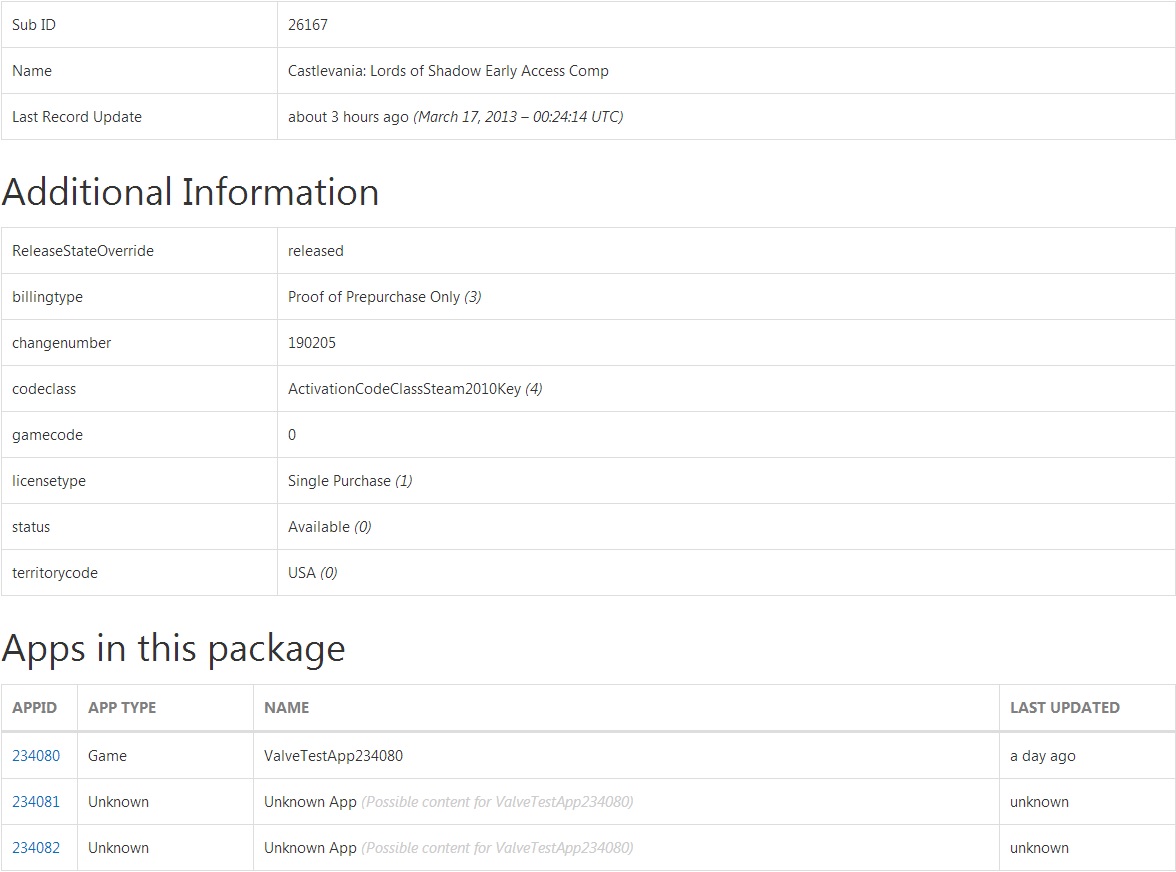Click the Apps in this package heading
Screen dimensions: 1176x872
pos(173,649)
